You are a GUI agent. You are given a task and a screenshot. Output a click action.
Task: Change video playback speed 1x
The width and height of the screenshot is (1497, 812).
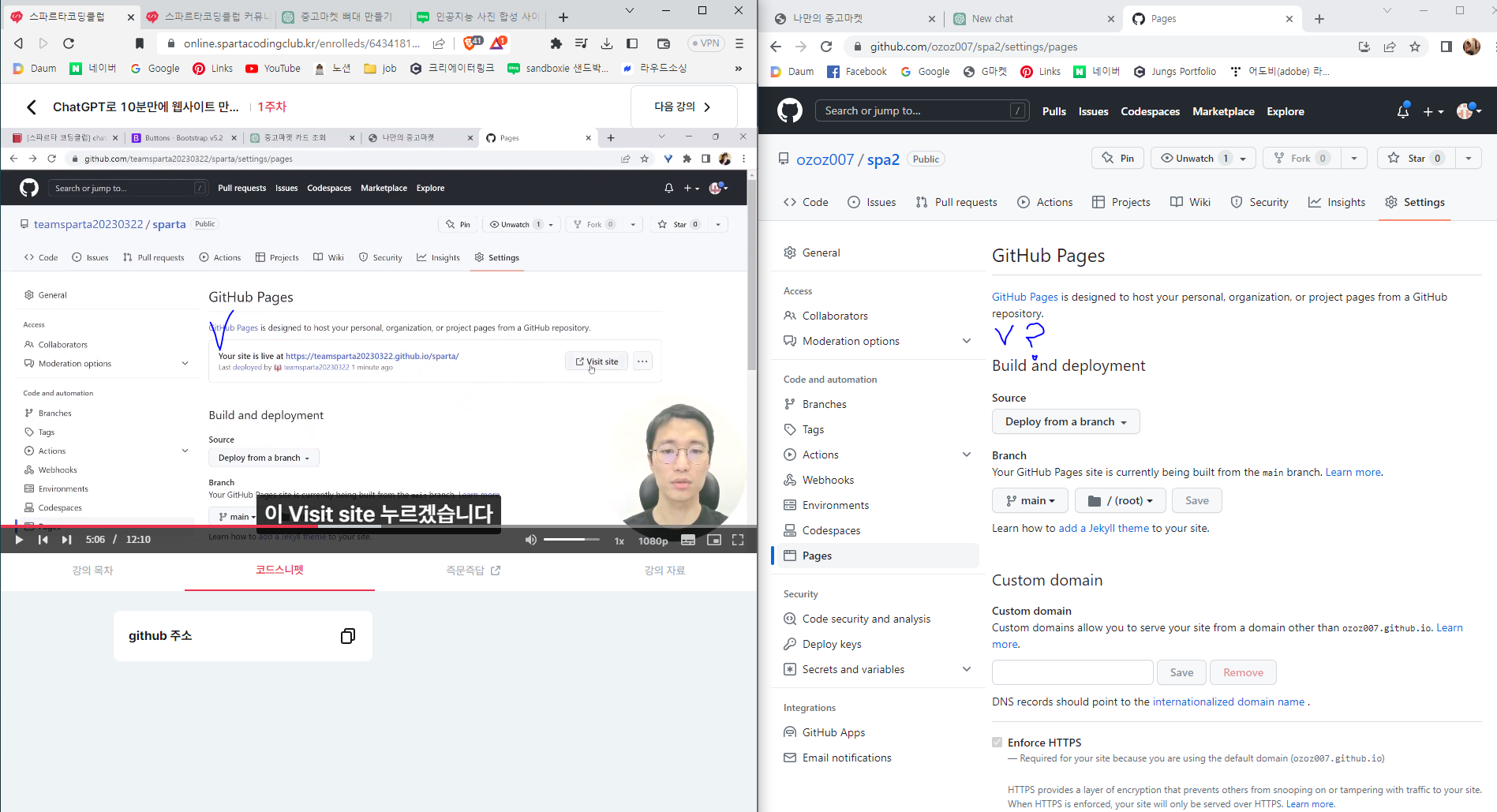click(619, 541)
